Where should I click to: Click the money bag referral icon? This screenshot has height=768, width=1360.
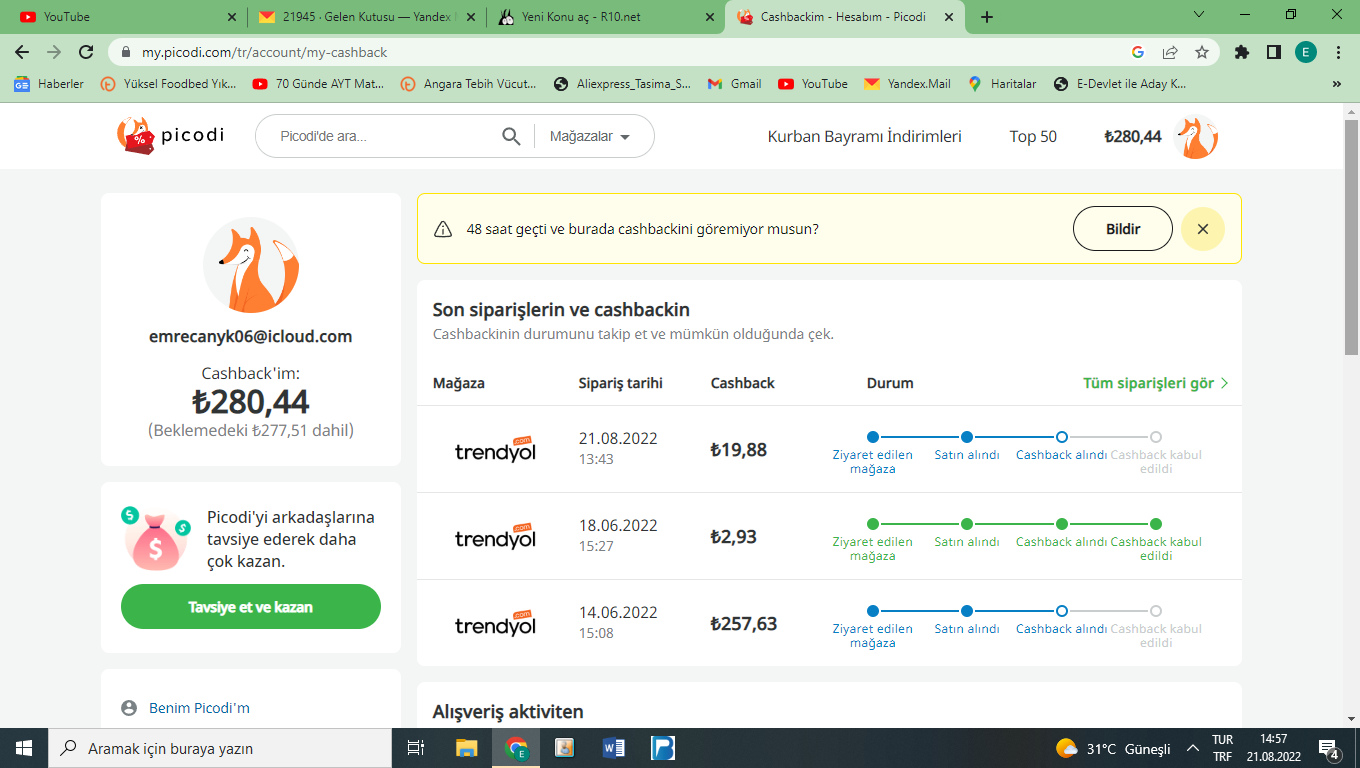pos(156,538)
